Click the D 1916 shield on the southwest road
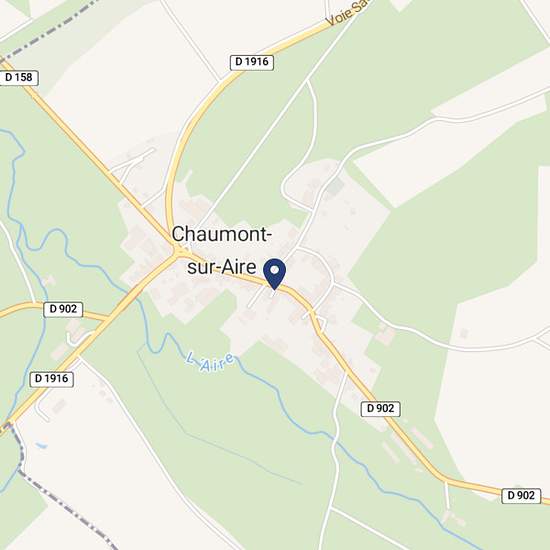The height and width of the screenshot is (550, 550). tap(52, 379)
